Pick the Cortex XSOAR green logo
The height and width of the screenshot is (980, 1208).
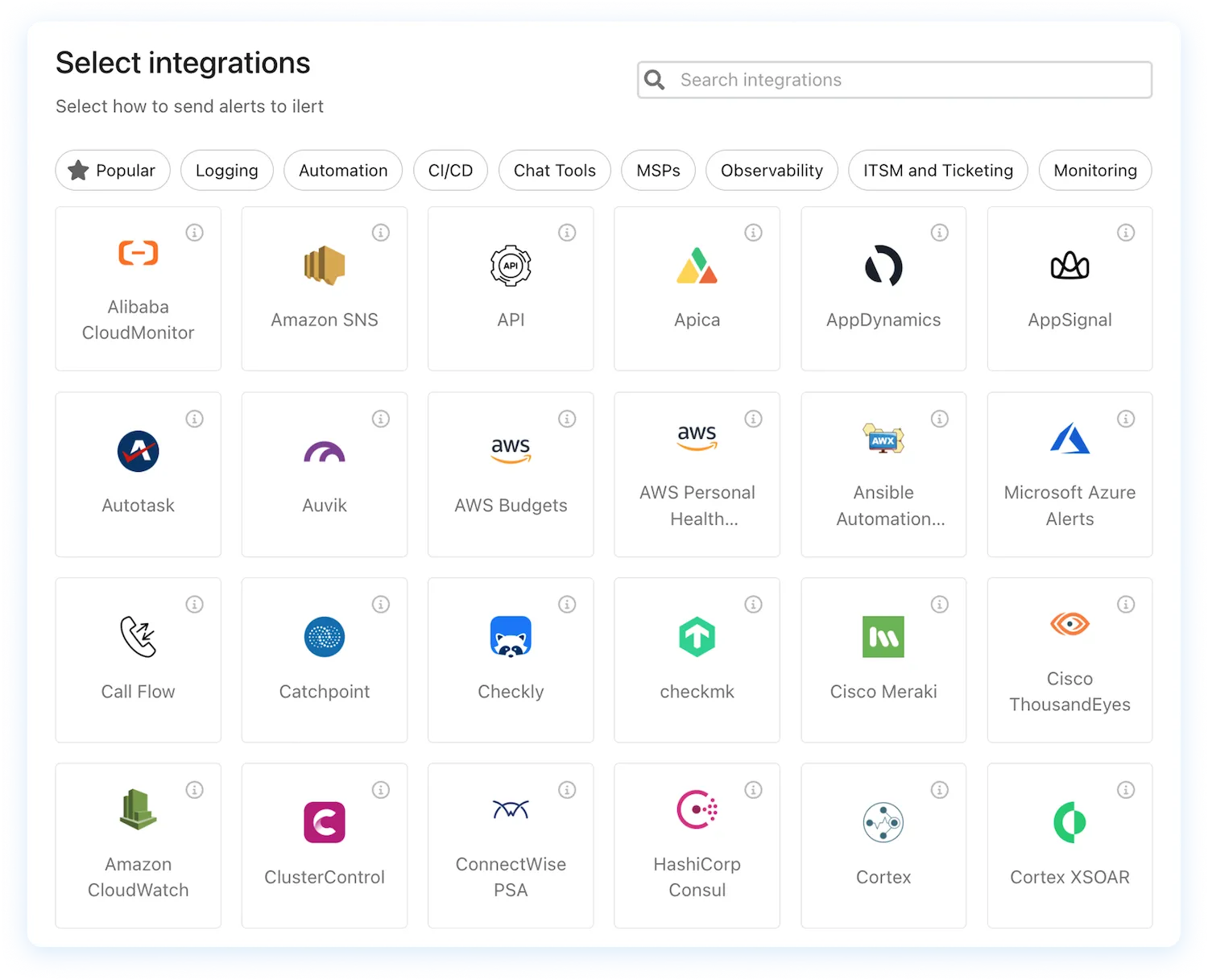[1069, 822]
